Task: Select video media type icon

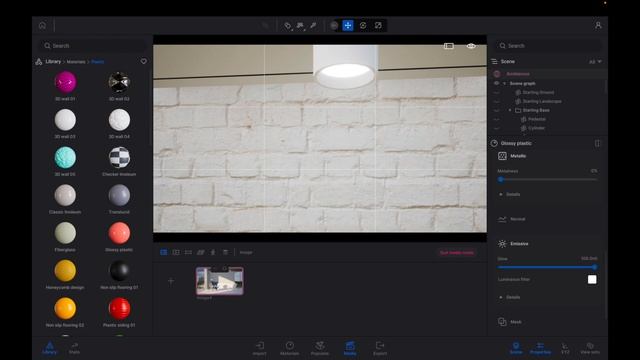Action: pos(200,252)
